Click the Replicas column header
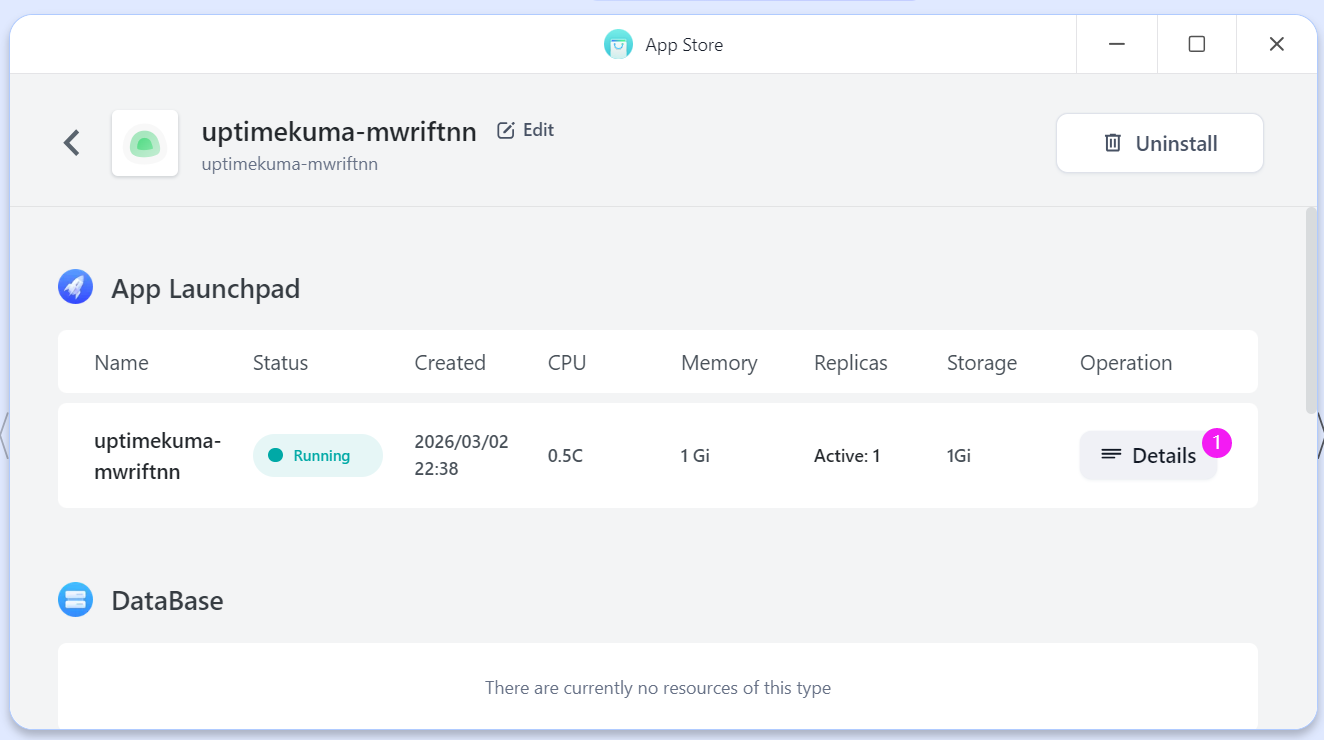The image size is (1324, 740). [x=850, y=363]
